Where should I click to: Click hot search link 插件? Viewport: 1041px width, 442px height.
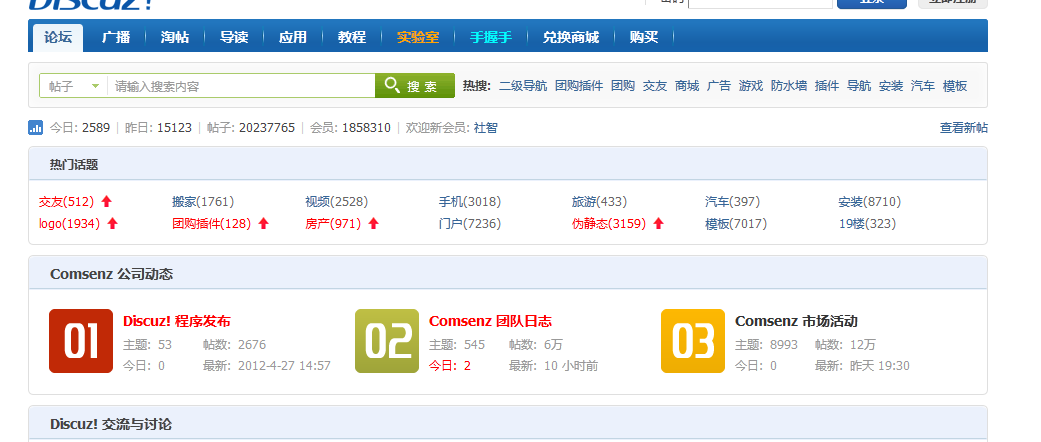[827, 86]
